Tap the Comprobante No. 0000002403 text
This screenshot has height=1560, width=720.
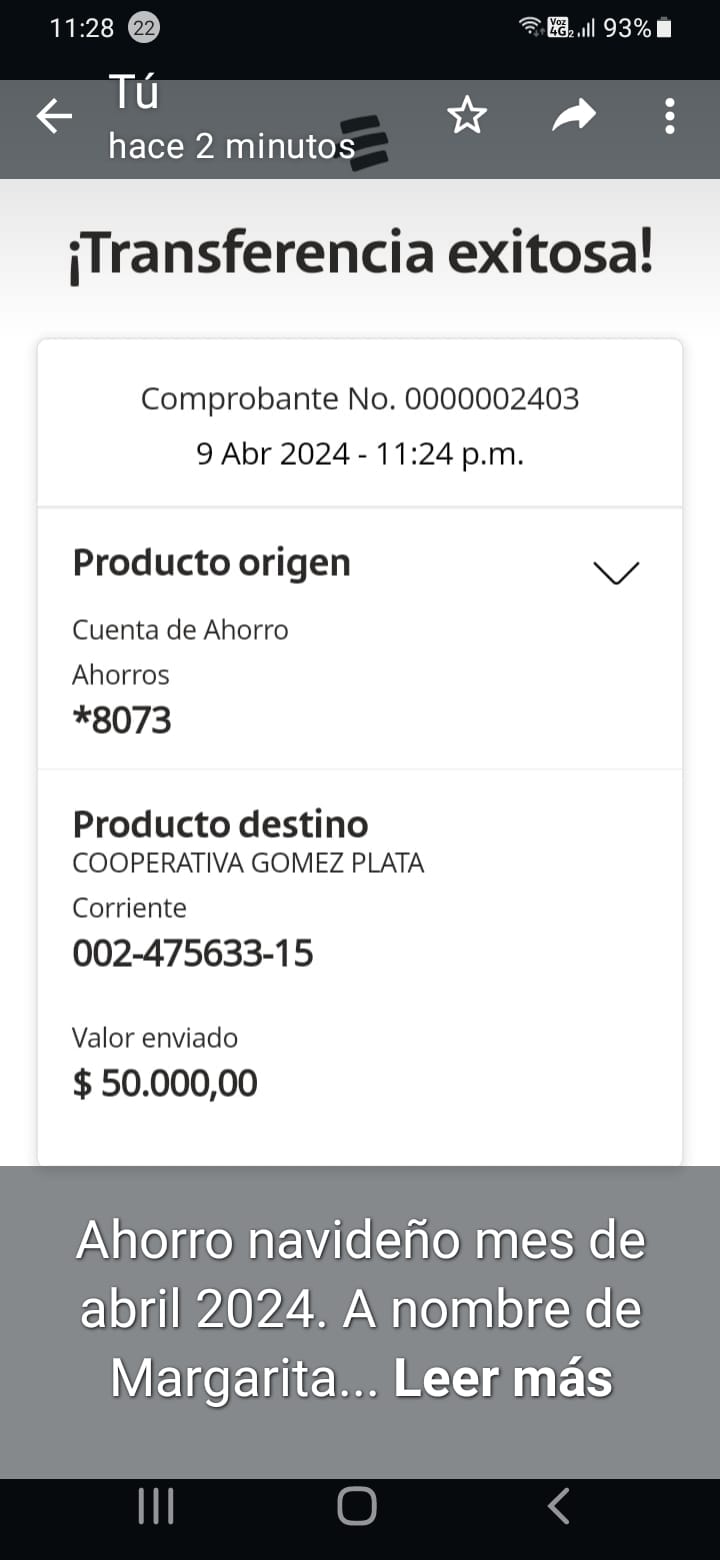coord(360,399)
